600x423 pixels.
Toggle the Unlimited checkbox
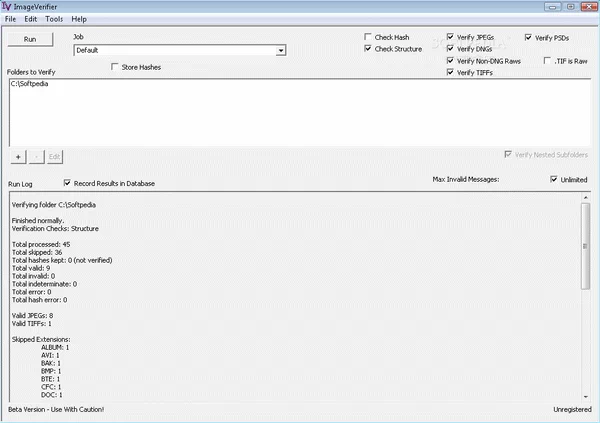point(554,179)
